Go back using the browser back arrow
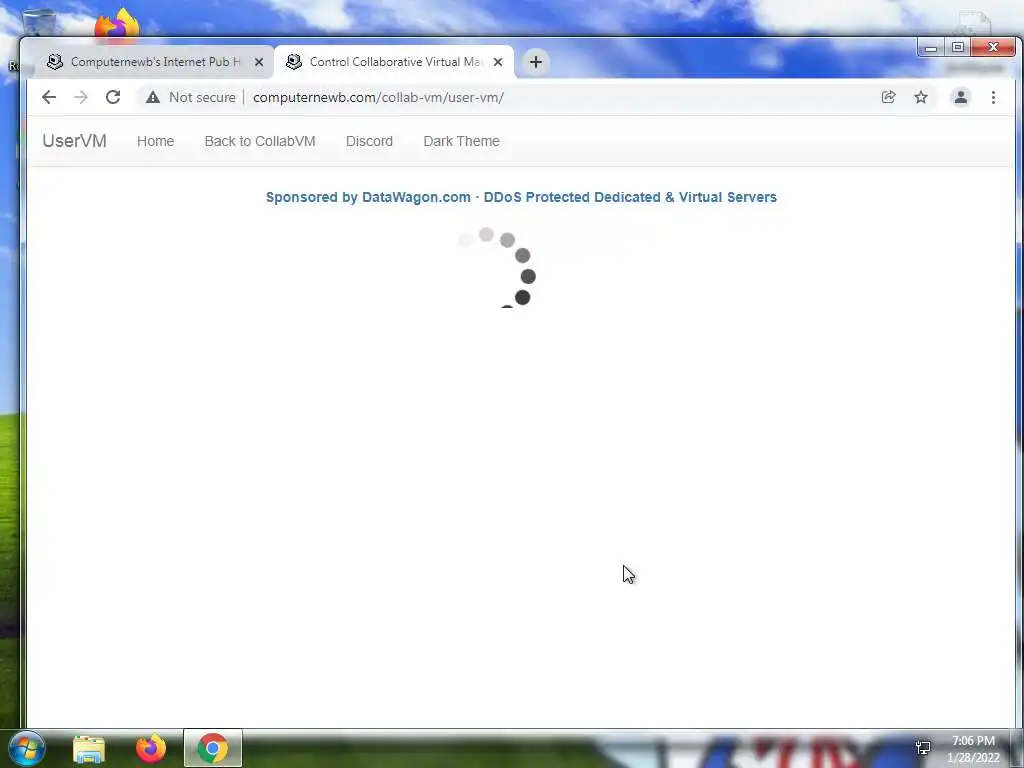1024x768 pixels. [49, 97]
